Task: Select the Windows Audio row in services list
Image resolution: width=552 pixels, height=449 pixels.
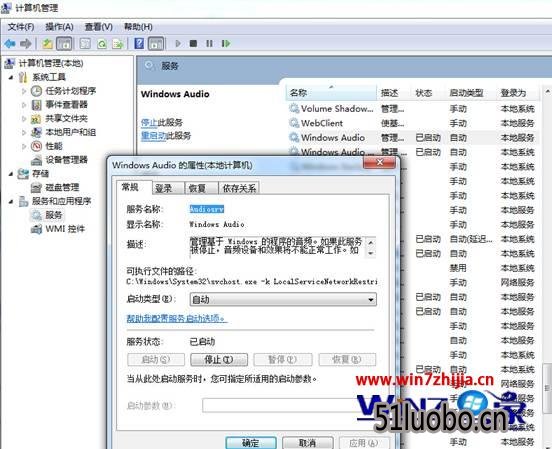Action: pyautogui.click(x=413, y=137)
